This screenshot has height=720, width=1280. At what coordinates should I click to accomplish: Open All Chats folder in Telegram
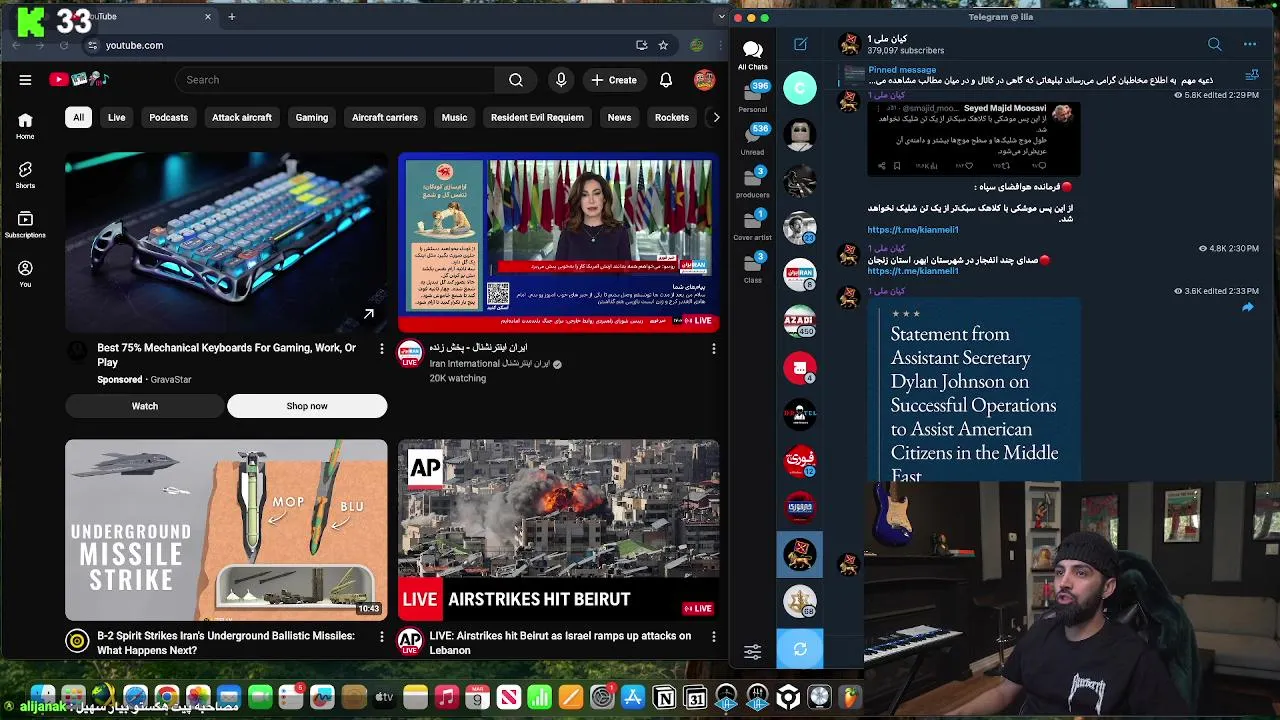753,55
